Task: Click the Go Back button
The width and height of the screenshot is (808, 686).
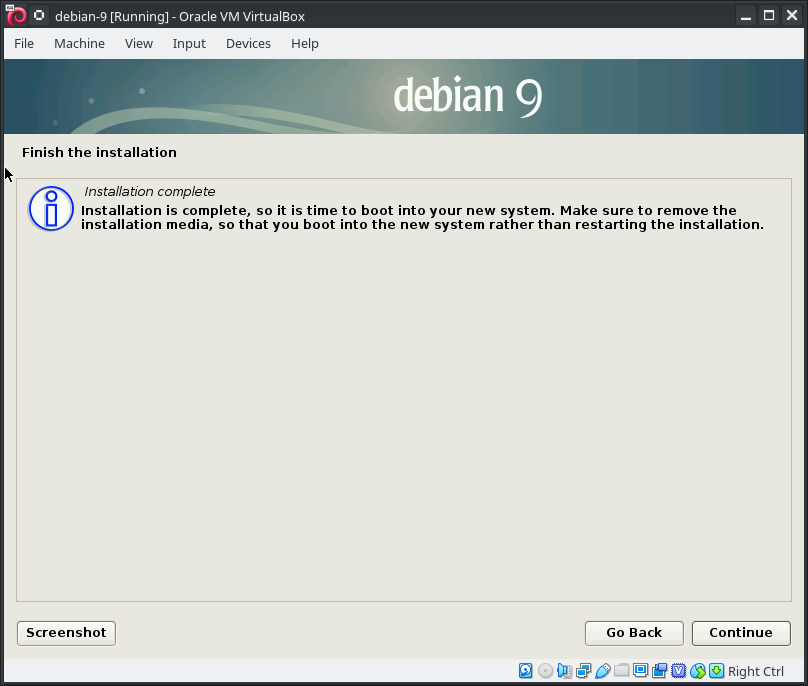Action: pyautogui.click(x=634, y=632)
